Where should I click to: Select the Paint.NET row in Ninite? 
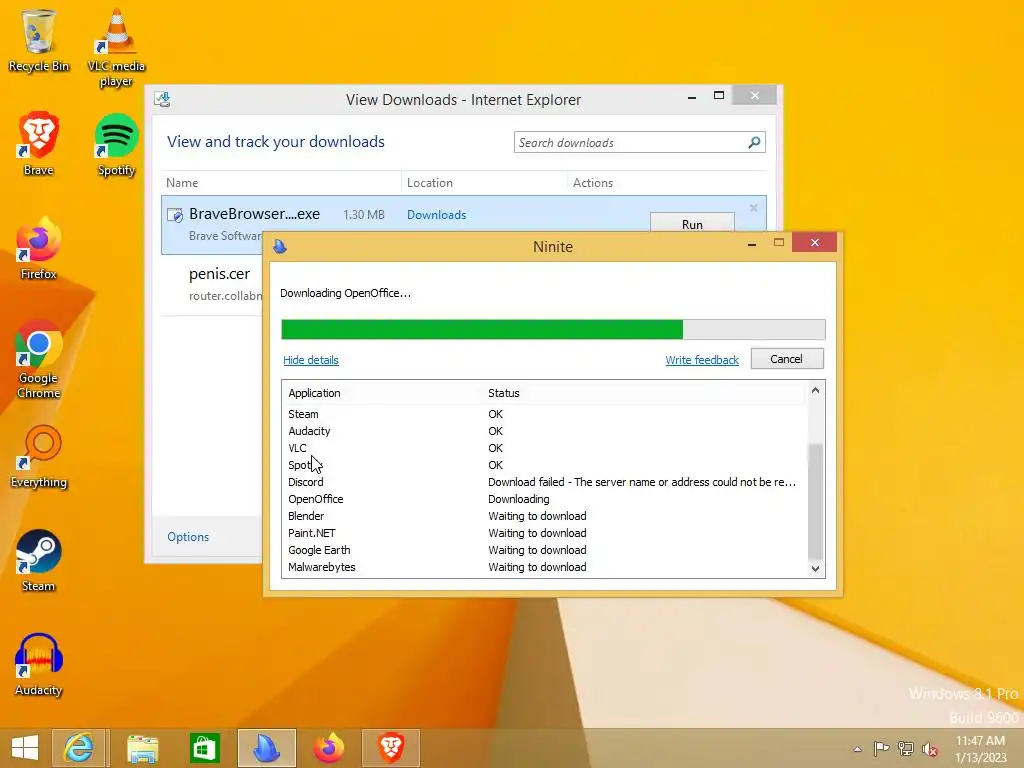[x=545, y=533]
